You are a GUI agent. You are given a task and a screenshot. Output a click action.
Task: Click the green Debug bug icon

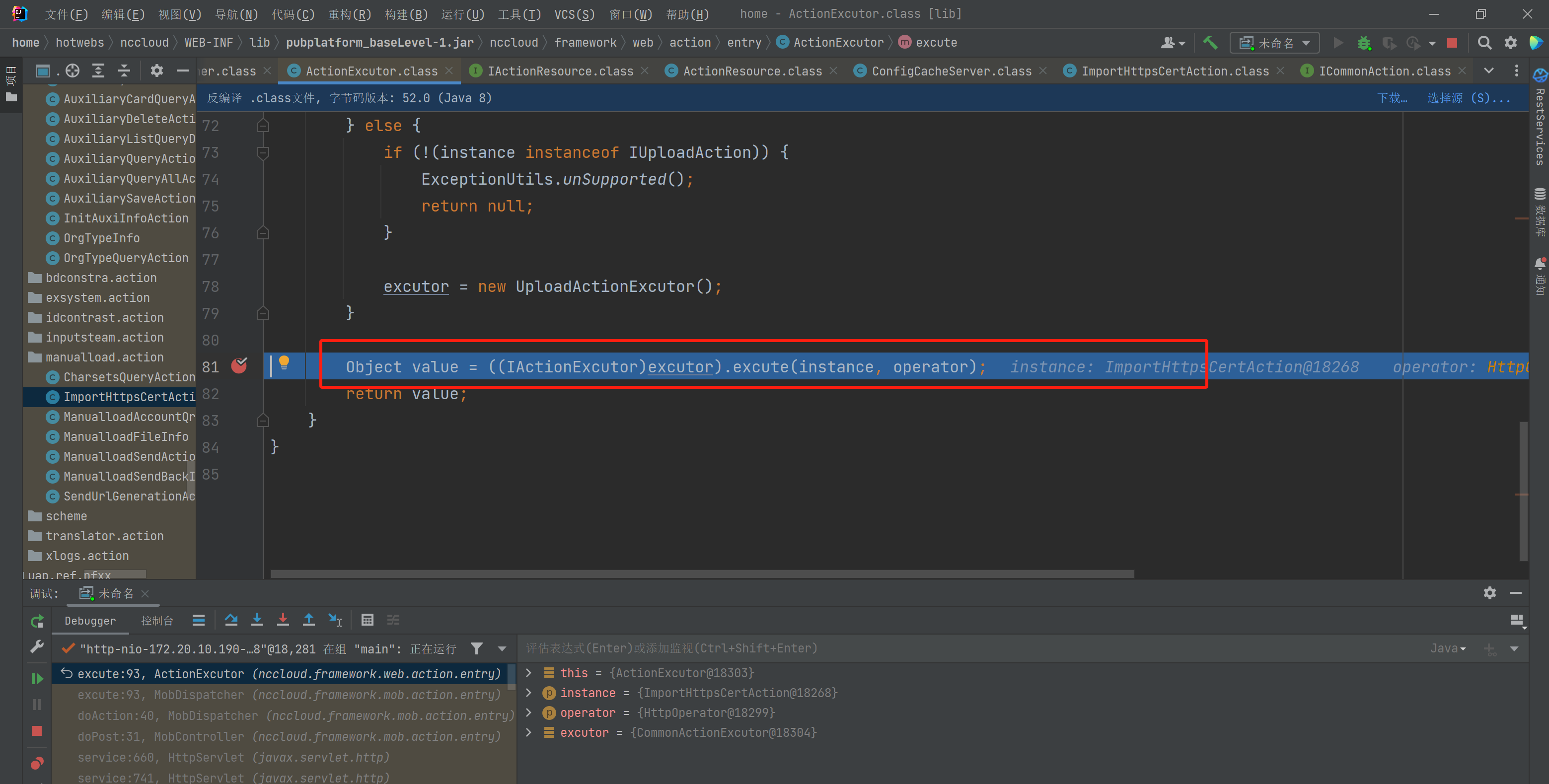pyautogui.click(x=1364, y=43)
